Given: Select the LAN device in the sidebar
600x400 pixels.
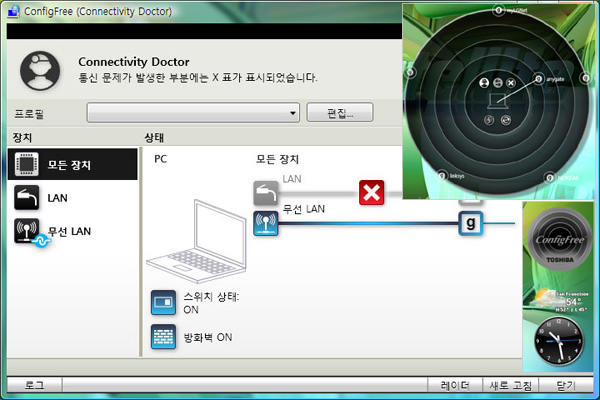Looking at the screenshot, I should click(x=73, y=198).
